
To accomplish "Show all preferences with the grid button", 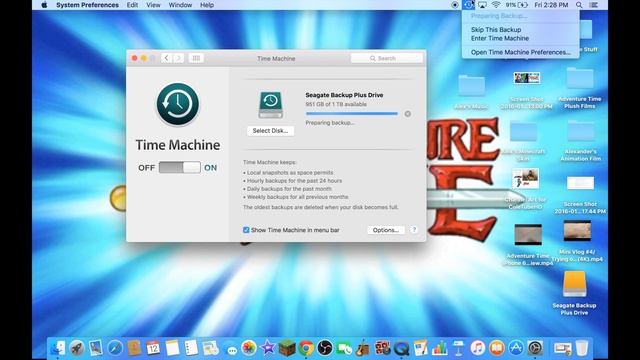I will [x=196, y=58].
